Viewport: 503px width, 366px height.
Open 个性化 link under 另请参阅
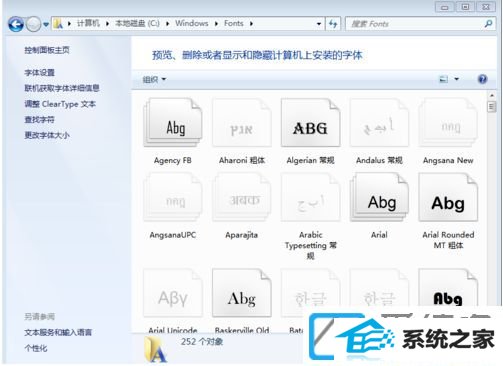[36, 348]
